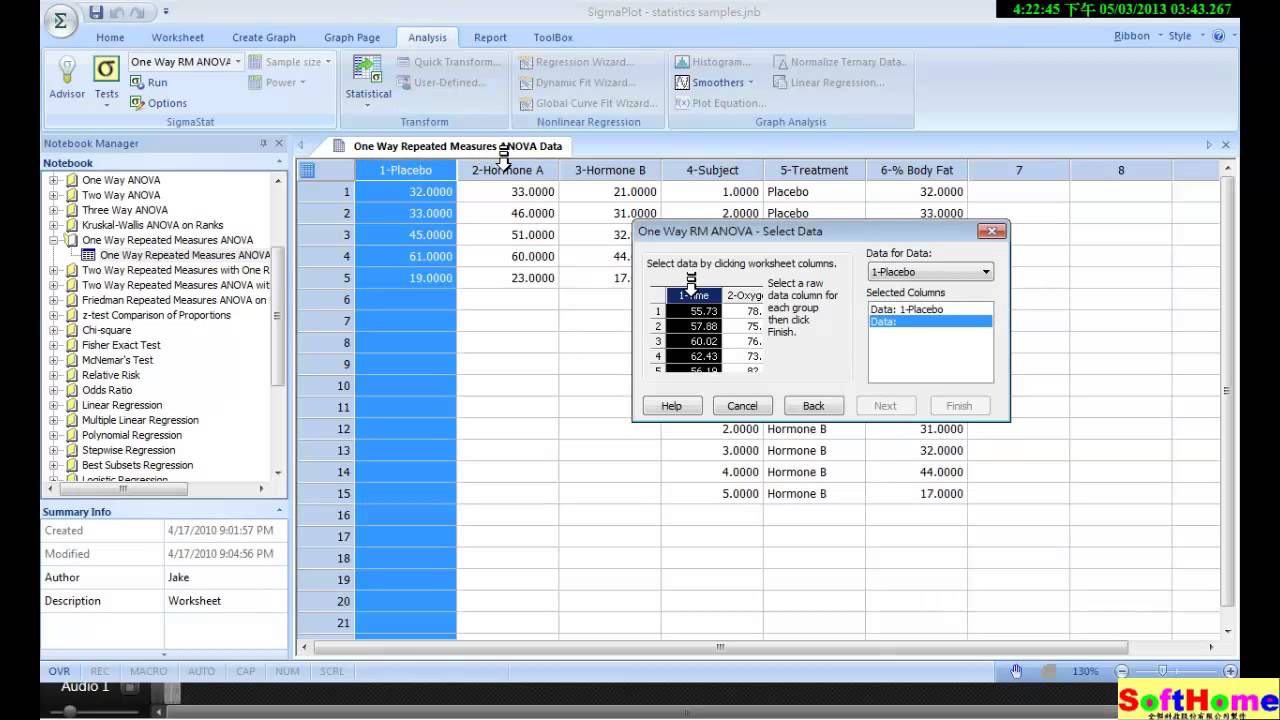Click the Help button in the dialog
Screen dimensions: 1280x720
coord(672,406)
